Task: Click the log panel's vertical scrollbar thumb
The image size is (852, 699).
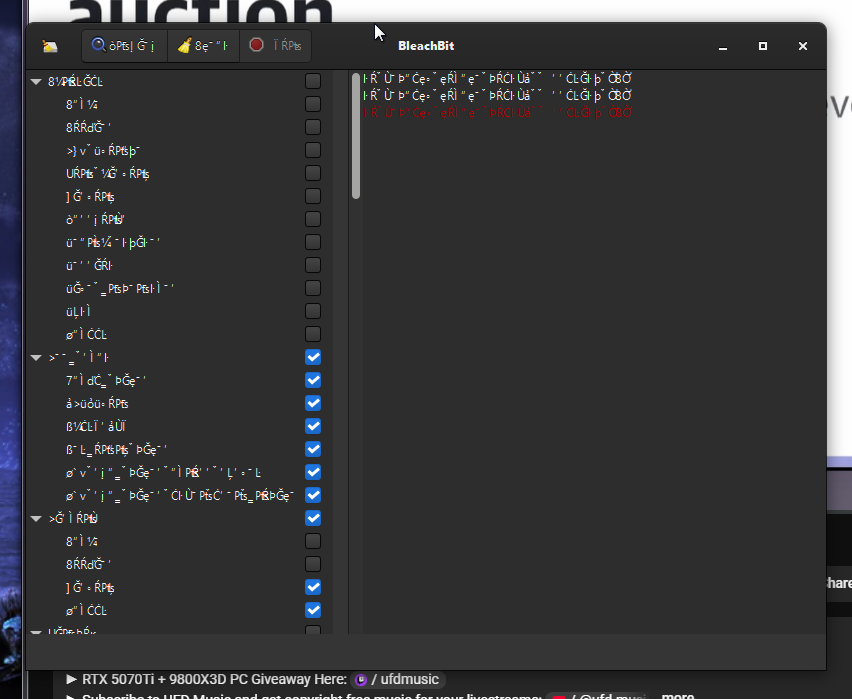Action: 356,136
